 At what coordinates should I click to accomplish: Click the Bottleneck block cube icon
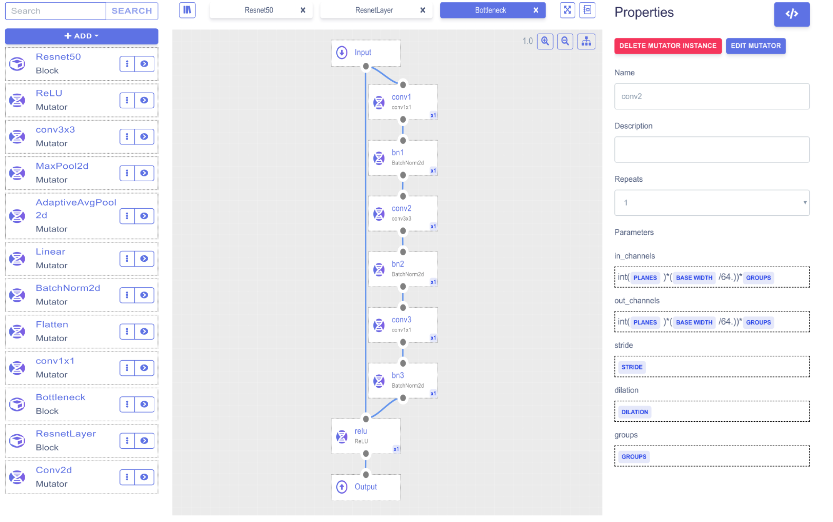[18, 404]
